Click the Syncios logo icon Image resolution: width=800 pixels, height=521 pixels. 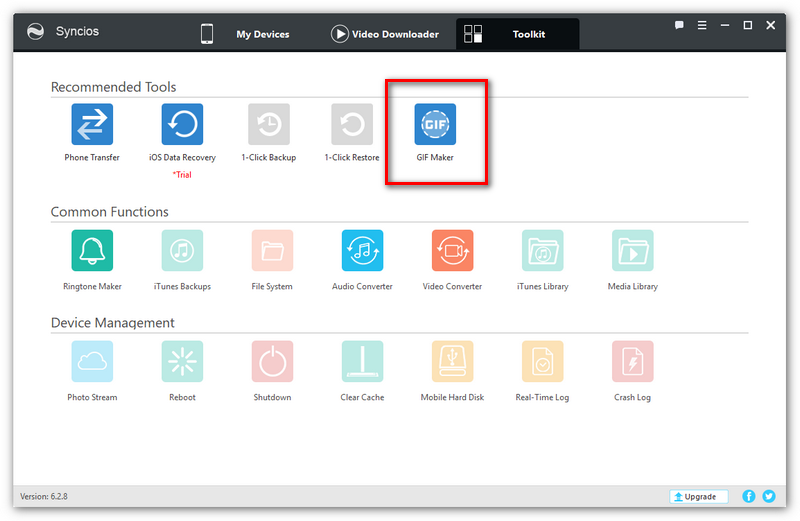pos(36,32)
